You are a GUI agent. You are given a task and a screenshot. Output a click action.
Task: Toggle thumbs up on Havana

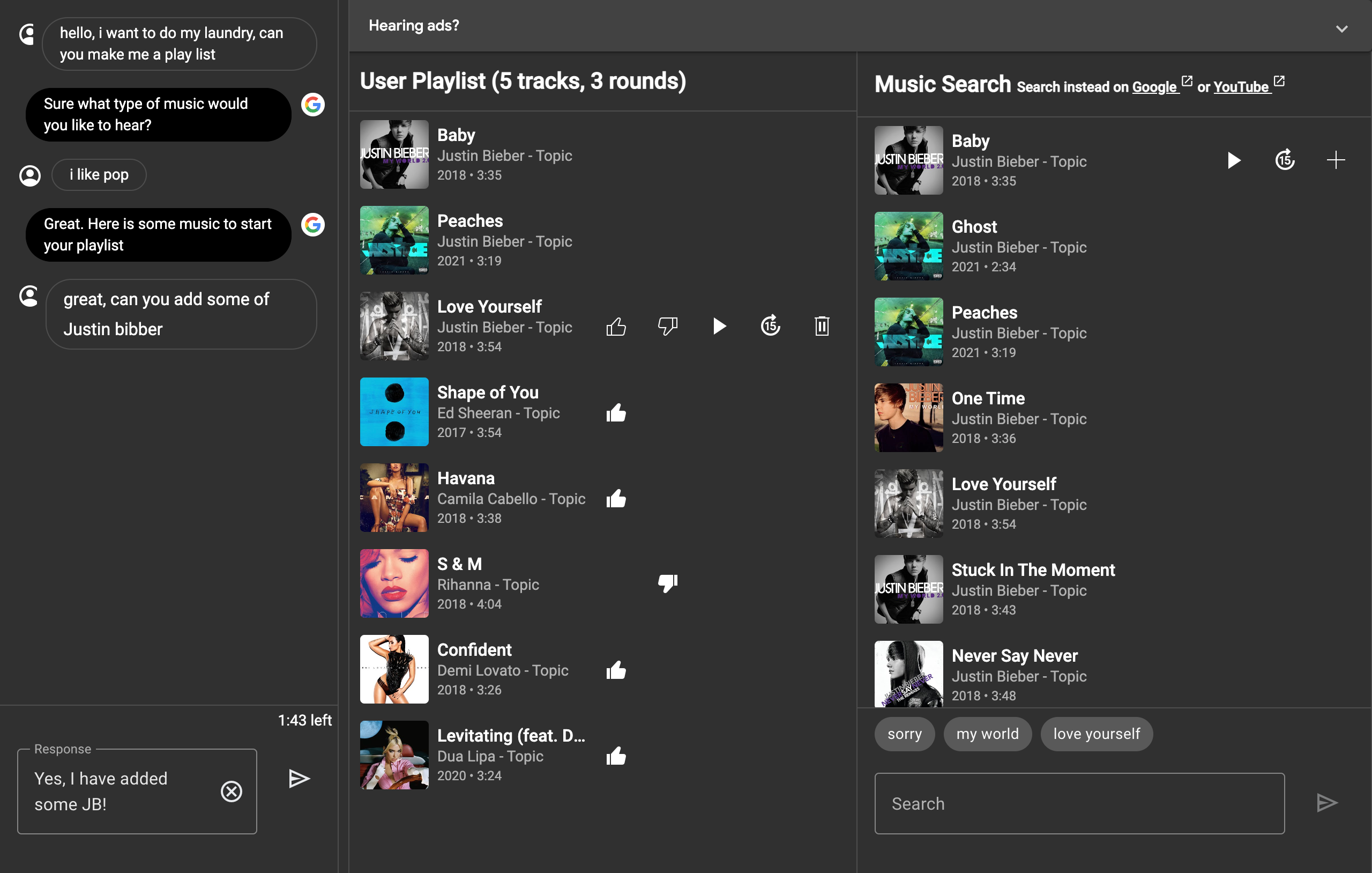[616, 498]
